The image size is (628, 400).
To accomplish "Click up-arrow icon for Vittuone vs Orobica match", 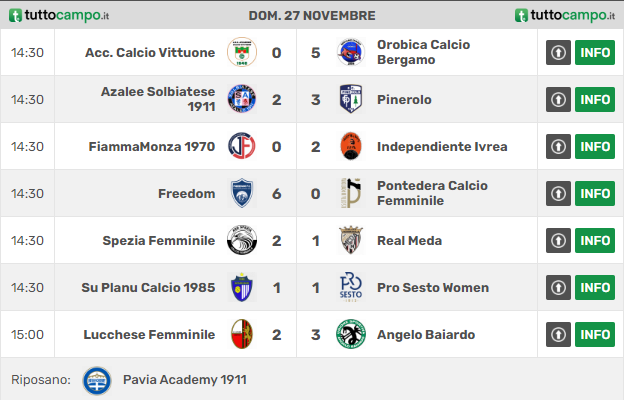I will (558, 52).
